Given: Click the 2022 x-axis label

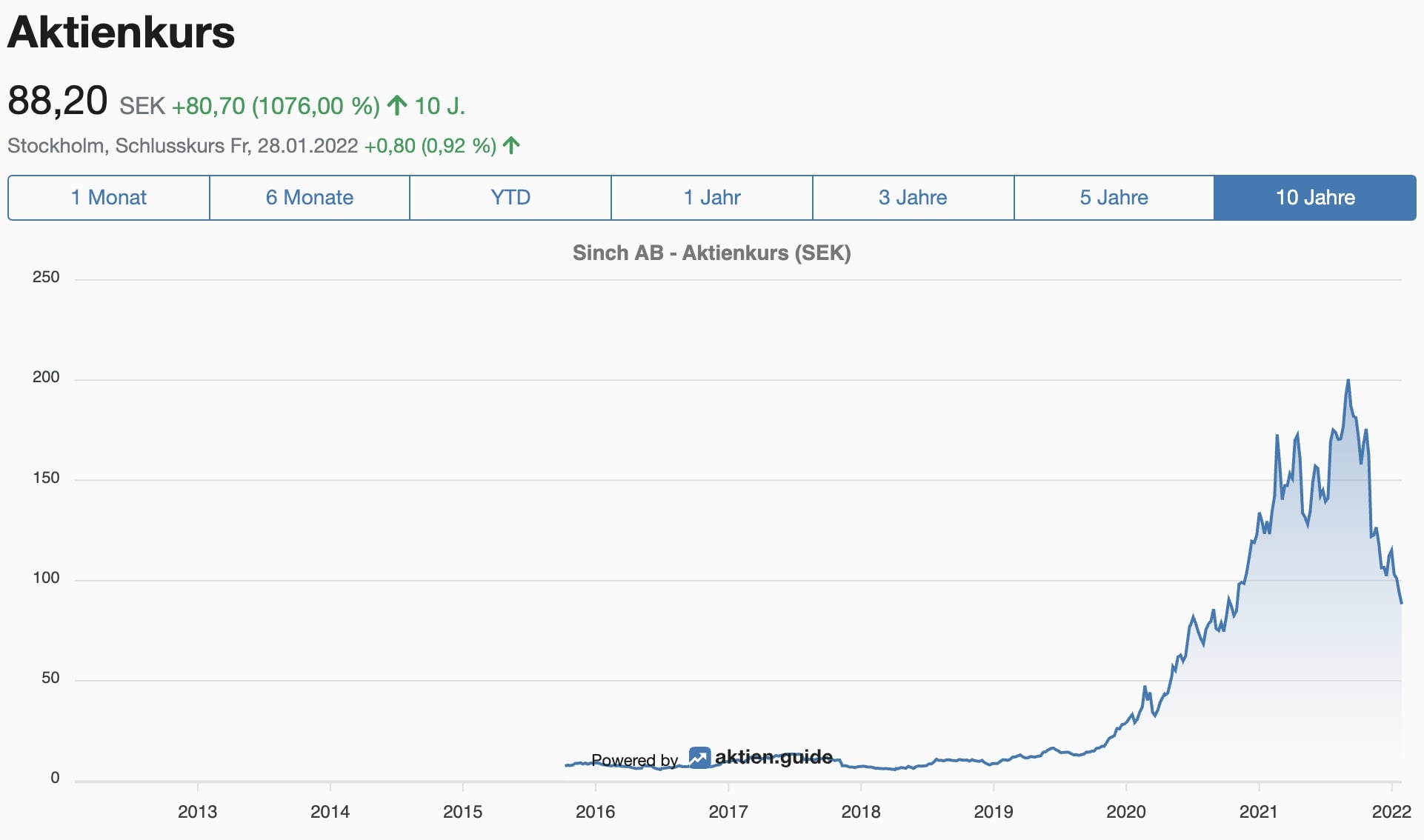Looking at the screenshot, I should tap(1391, 812).
